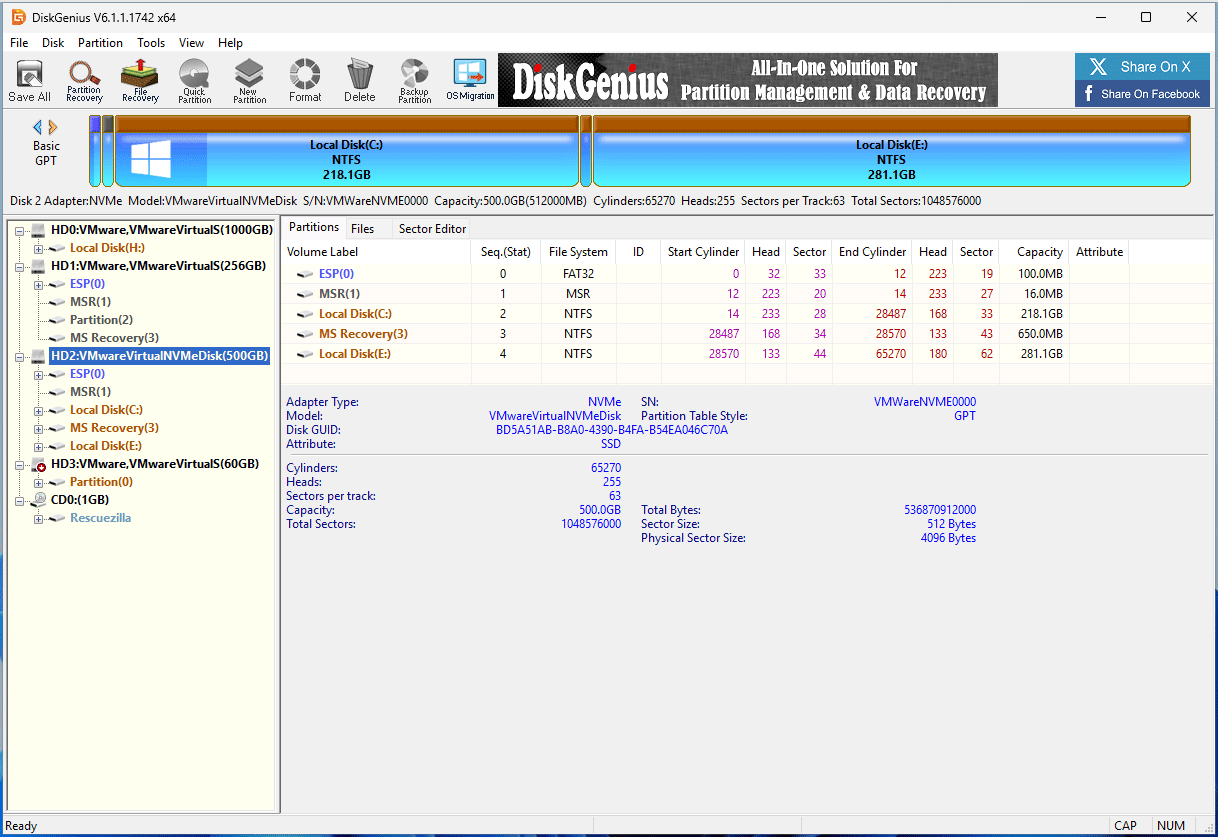Select HD0:VMware,VMwareVirtualS(1000GB) in tree

pos(162,230)
